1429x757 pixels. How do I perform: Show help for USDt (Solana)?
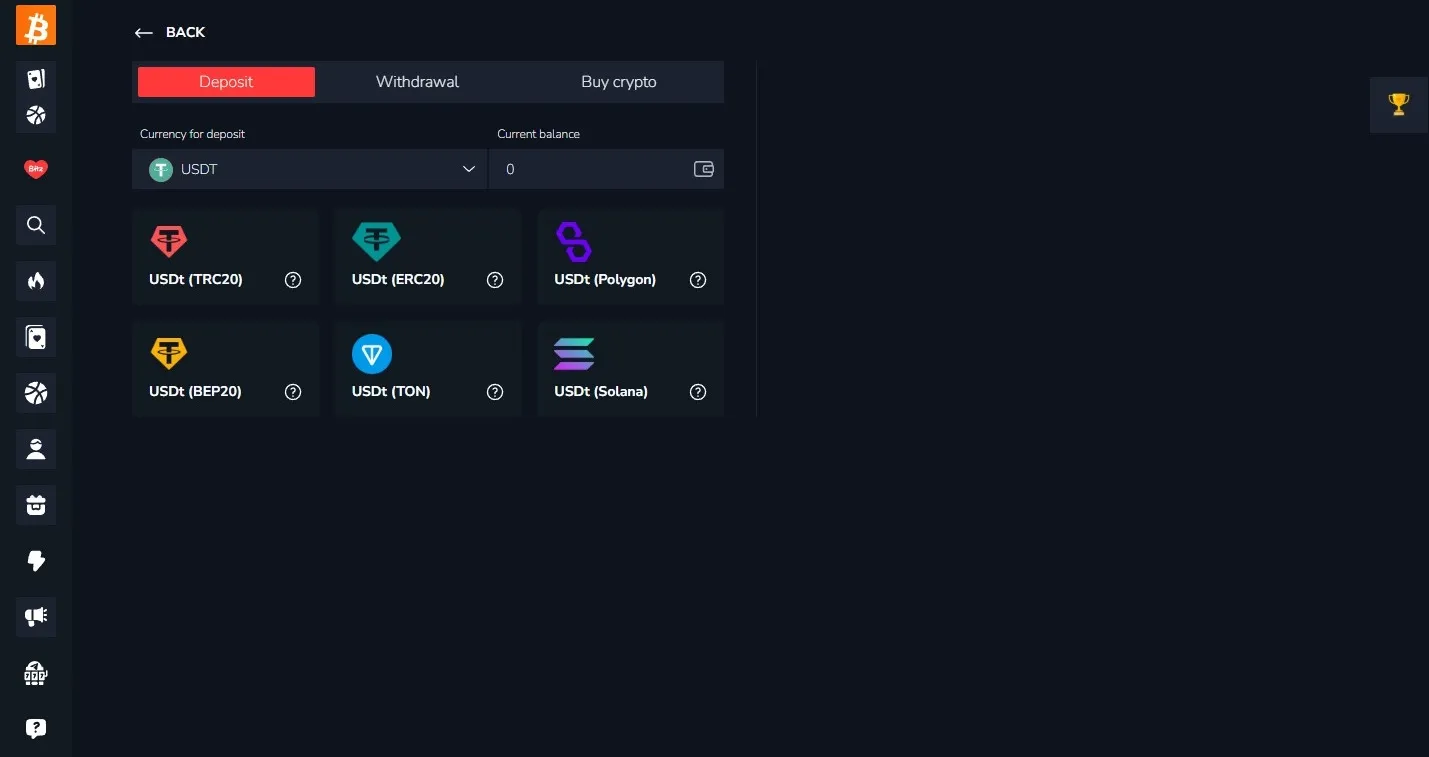(698, 392)
